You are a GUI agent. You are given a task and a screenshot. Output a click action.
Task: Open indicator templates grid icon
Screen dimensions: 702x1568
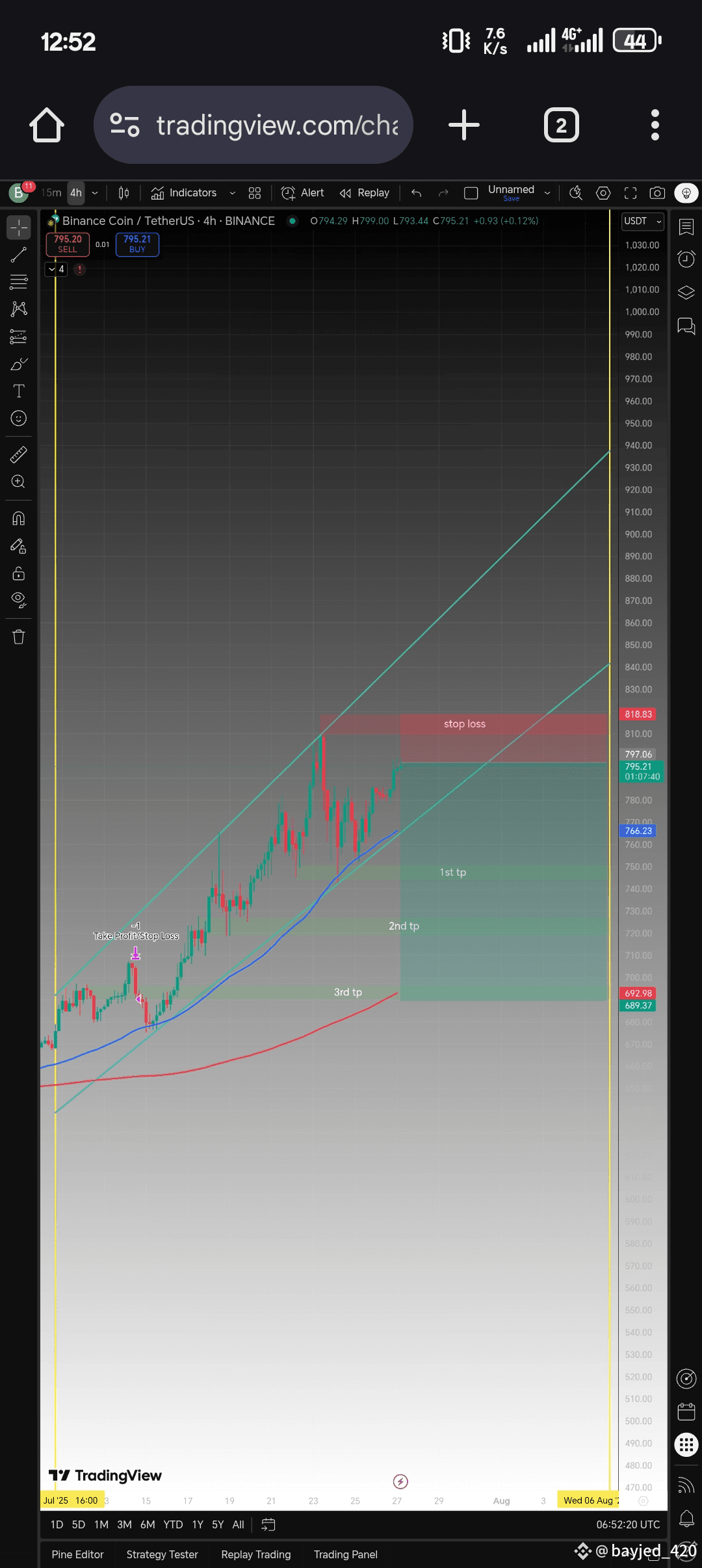[255, 193]
